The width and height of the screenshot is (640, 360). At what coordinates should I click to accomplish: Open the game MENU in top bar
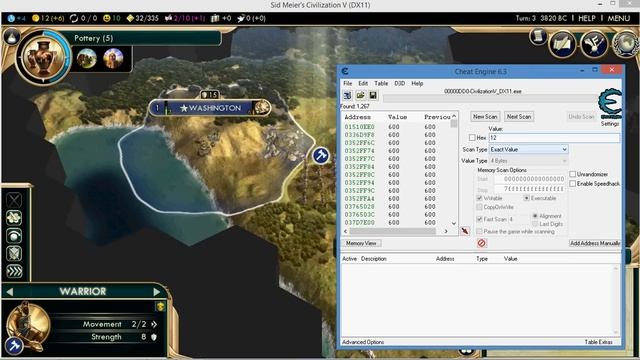click(x=618, y=18)
